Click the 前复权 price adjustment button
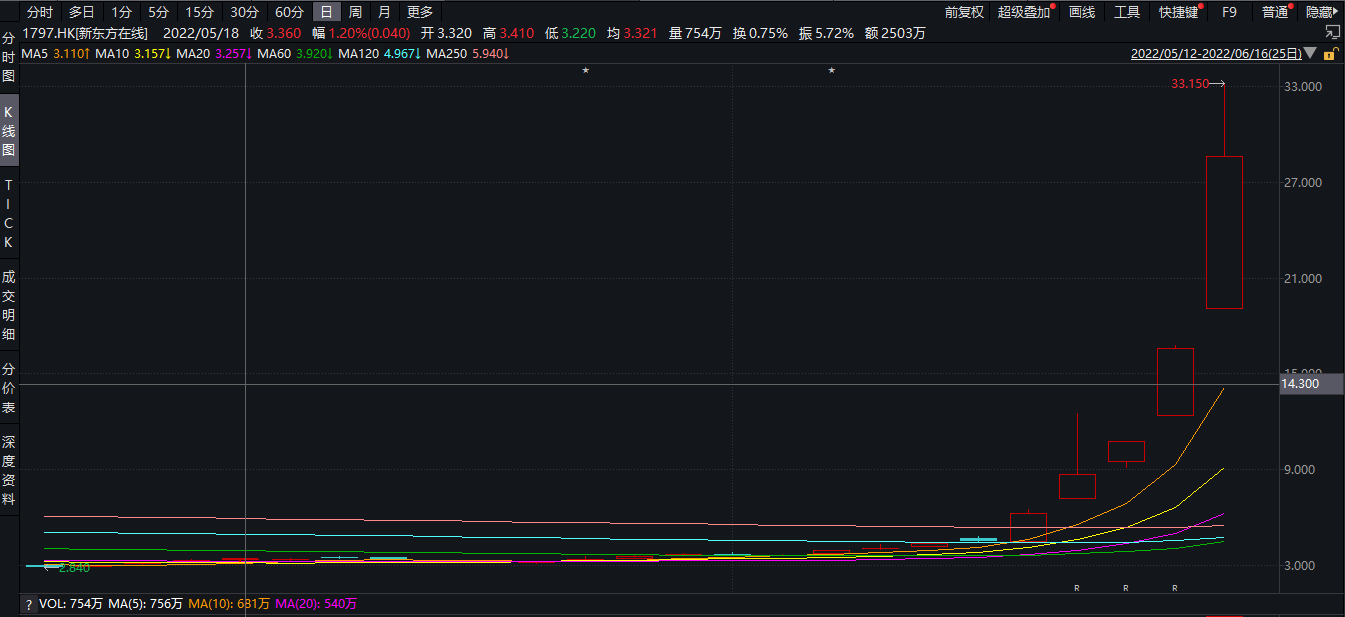Viewport: 1345px width, 617px height. [x=964, y=12]
